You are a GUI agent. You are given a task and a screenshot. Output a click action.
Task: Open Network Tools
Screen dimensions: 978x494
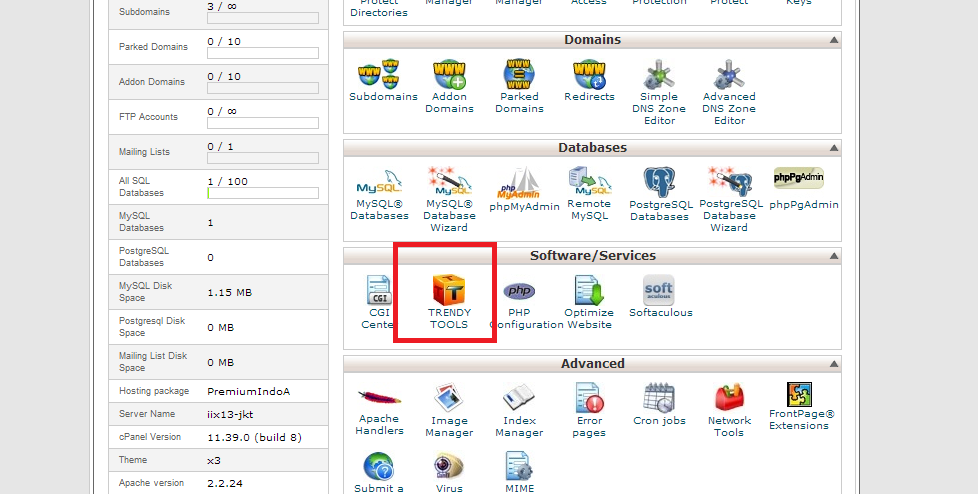729,400
